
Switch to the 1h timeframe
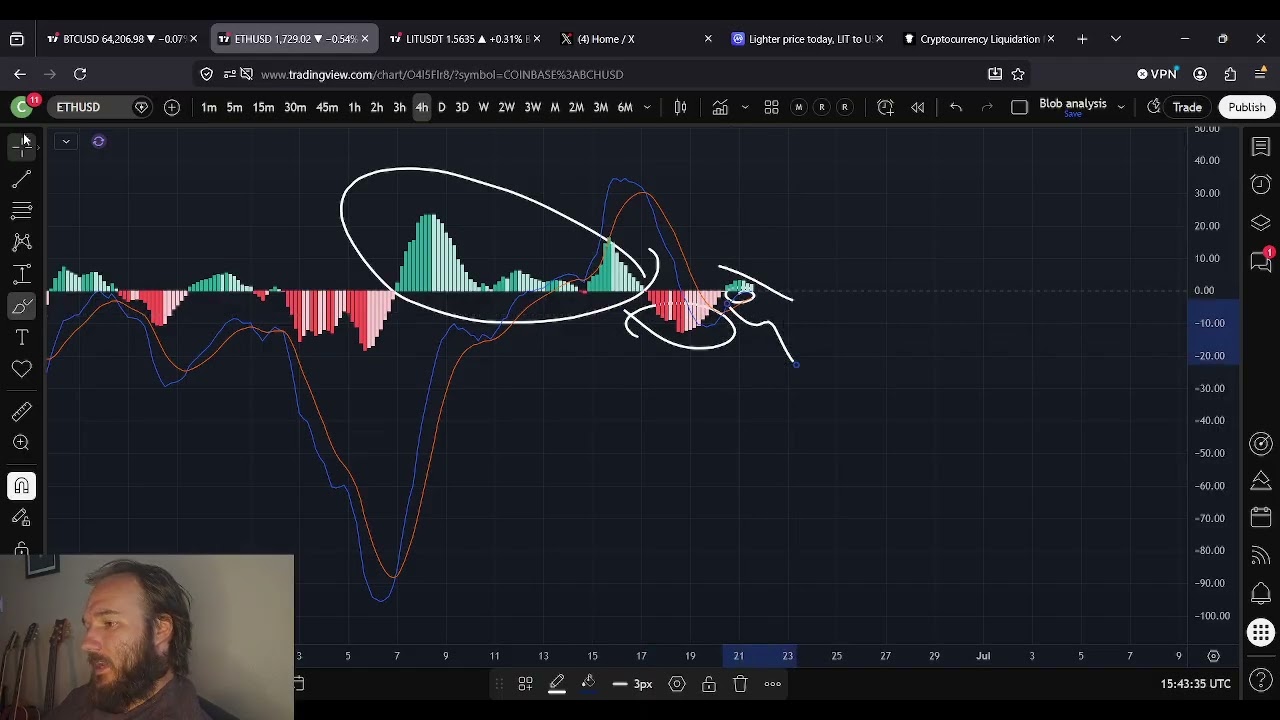tap(354, 107)
